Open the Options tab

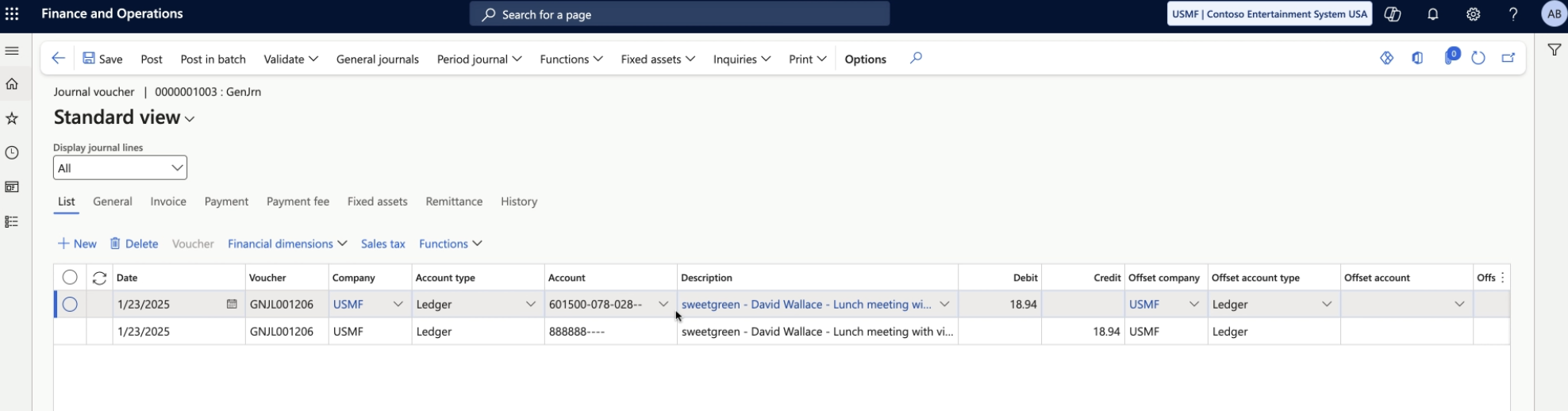point(865,59)
